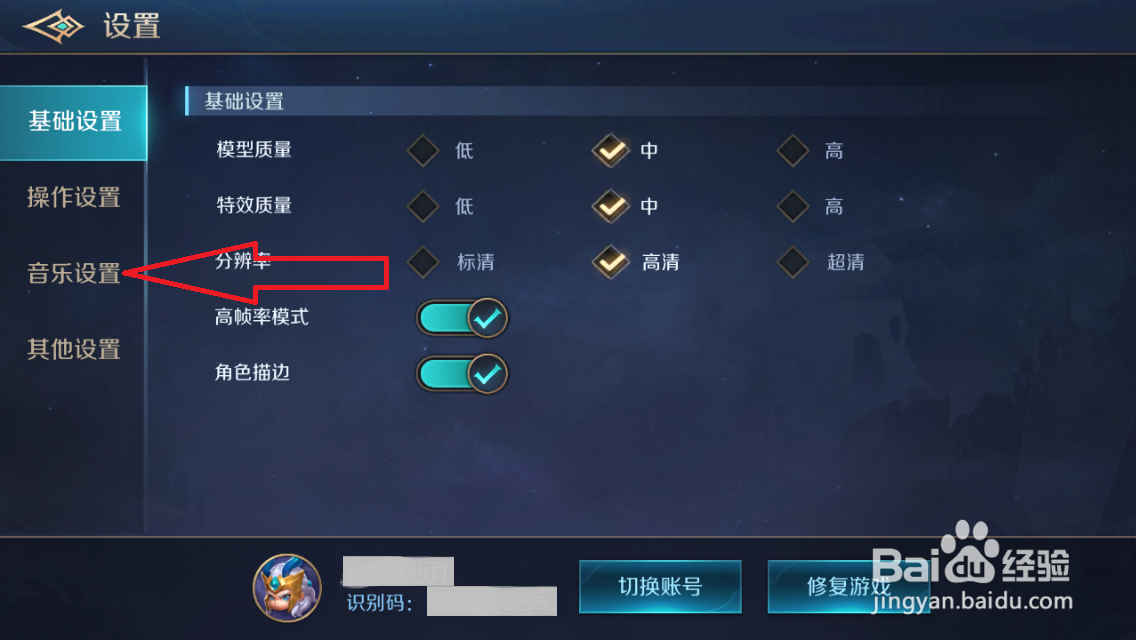
Task: Click the 识别码 code field
Action: click(x=492, y=602)
